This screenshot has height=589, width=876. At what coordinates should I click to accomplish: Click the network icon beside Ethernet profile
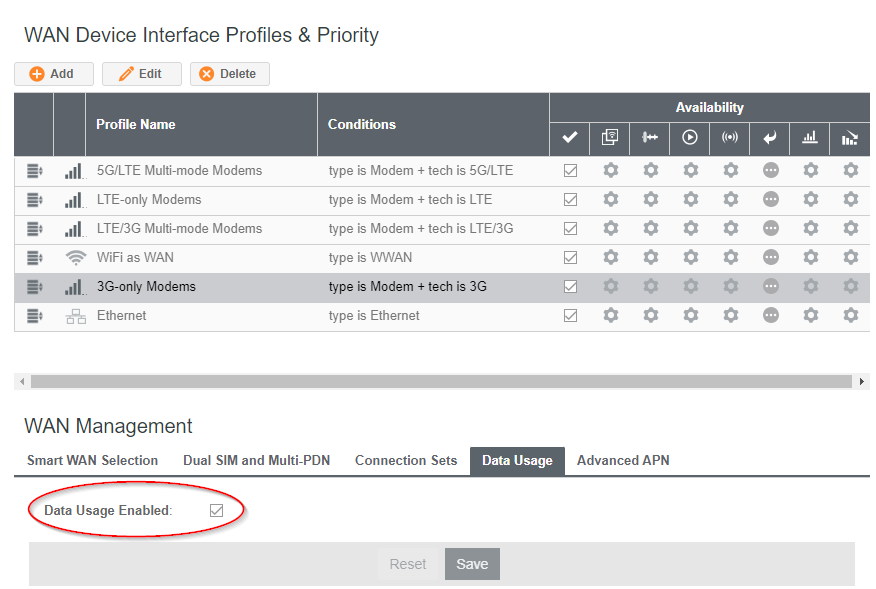75,316
